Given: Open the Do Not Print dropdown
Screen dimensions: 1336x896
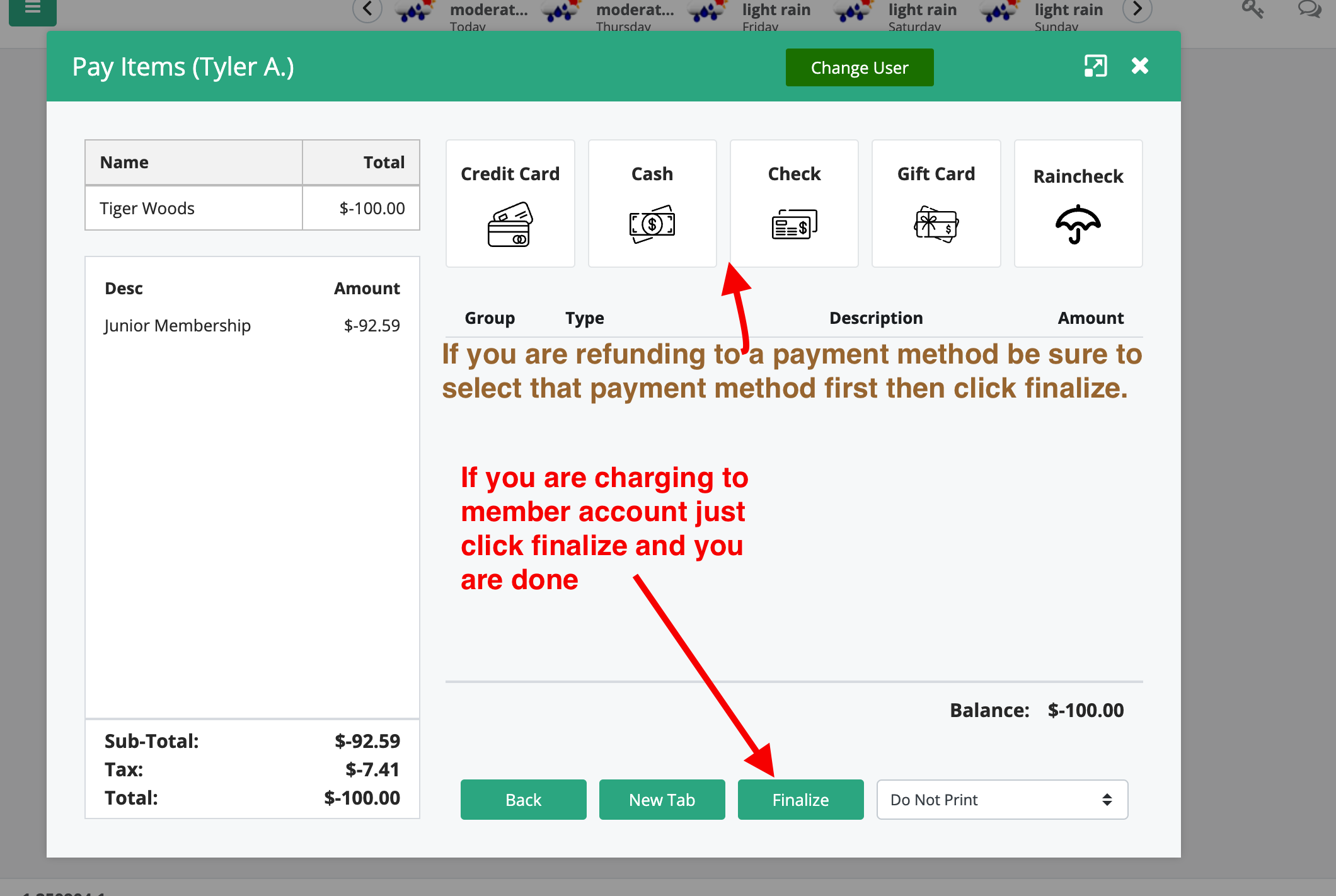Looking at the screenshot, I should (x=1001, y=800).
